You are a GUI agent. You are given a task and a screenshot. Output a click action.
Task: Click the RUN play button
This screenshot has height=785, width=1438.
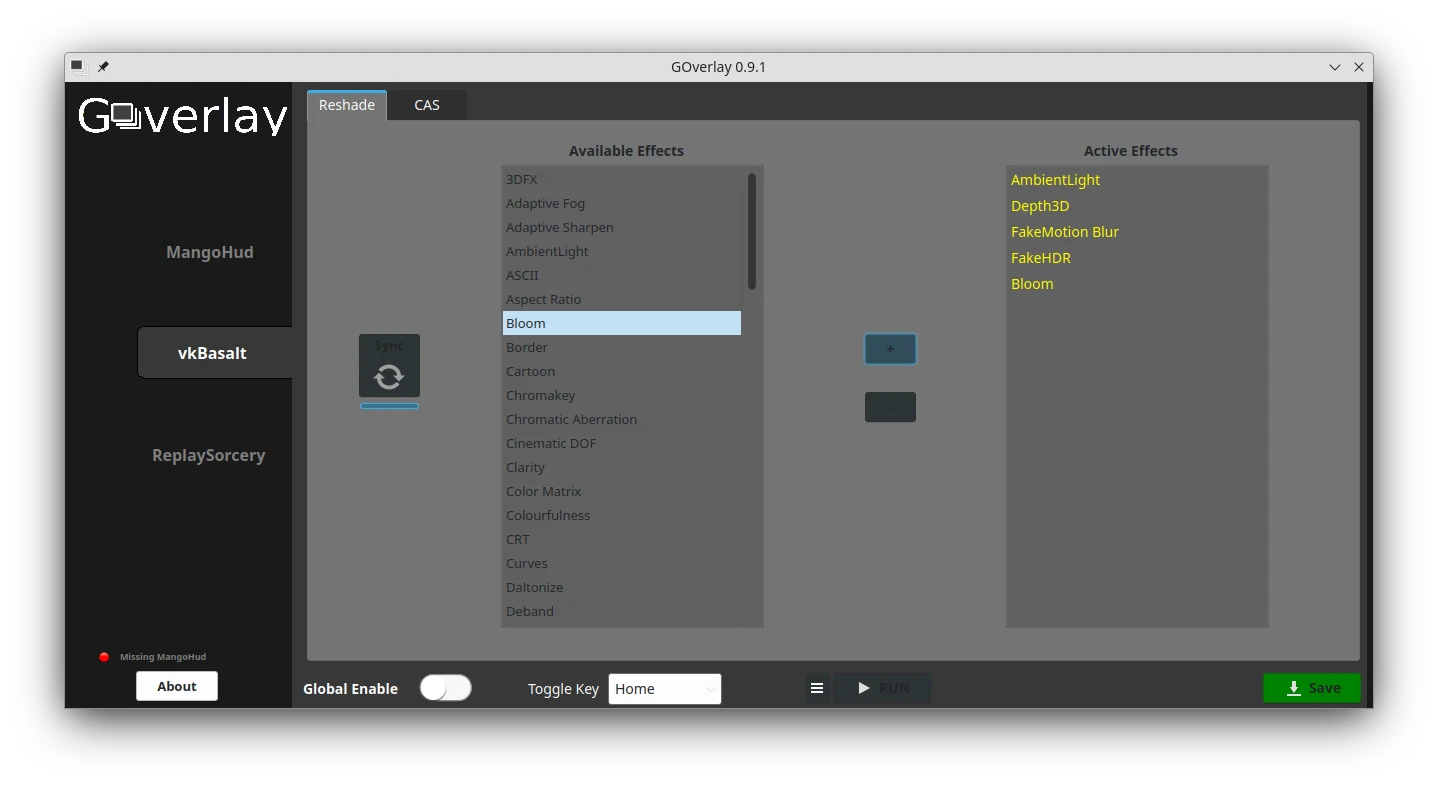click(882, 688)
